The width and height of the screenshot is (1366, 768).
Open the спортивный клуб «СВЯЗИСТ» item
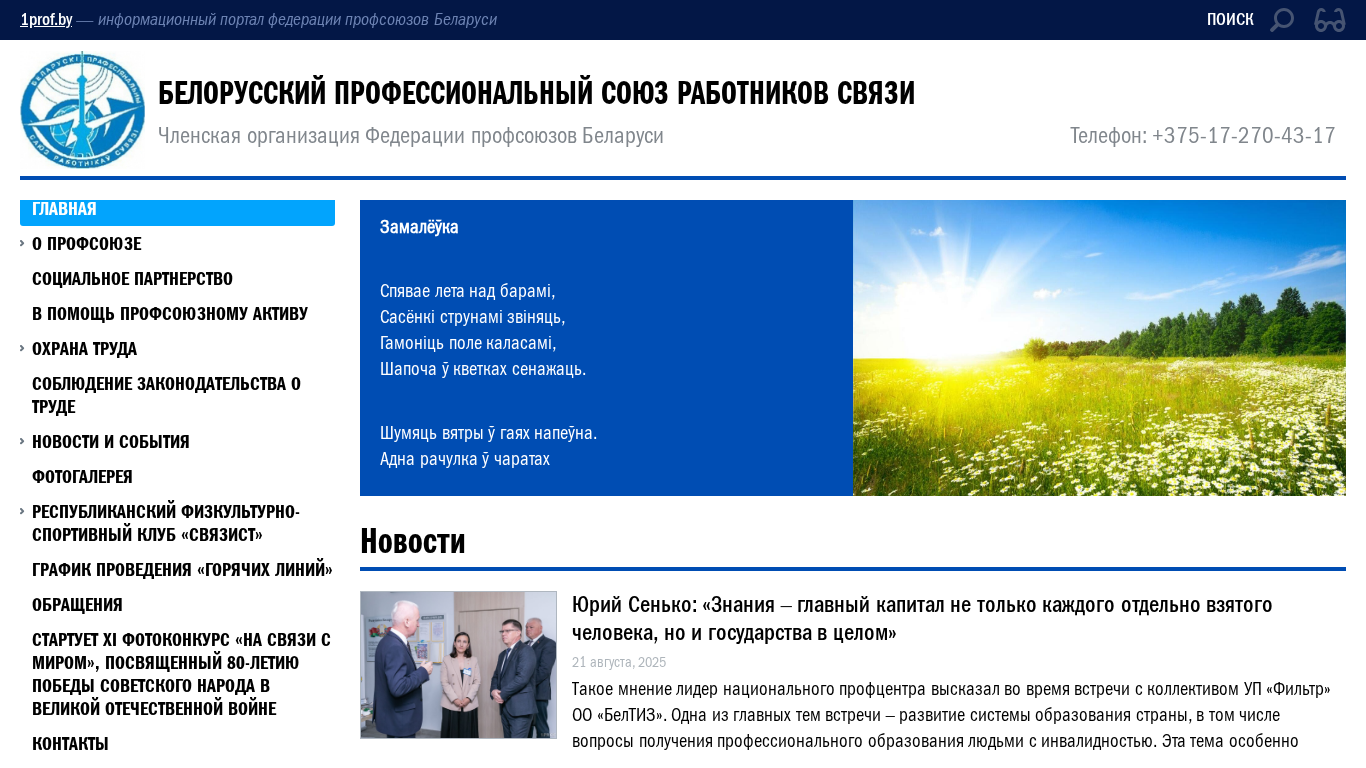[166, 523]
